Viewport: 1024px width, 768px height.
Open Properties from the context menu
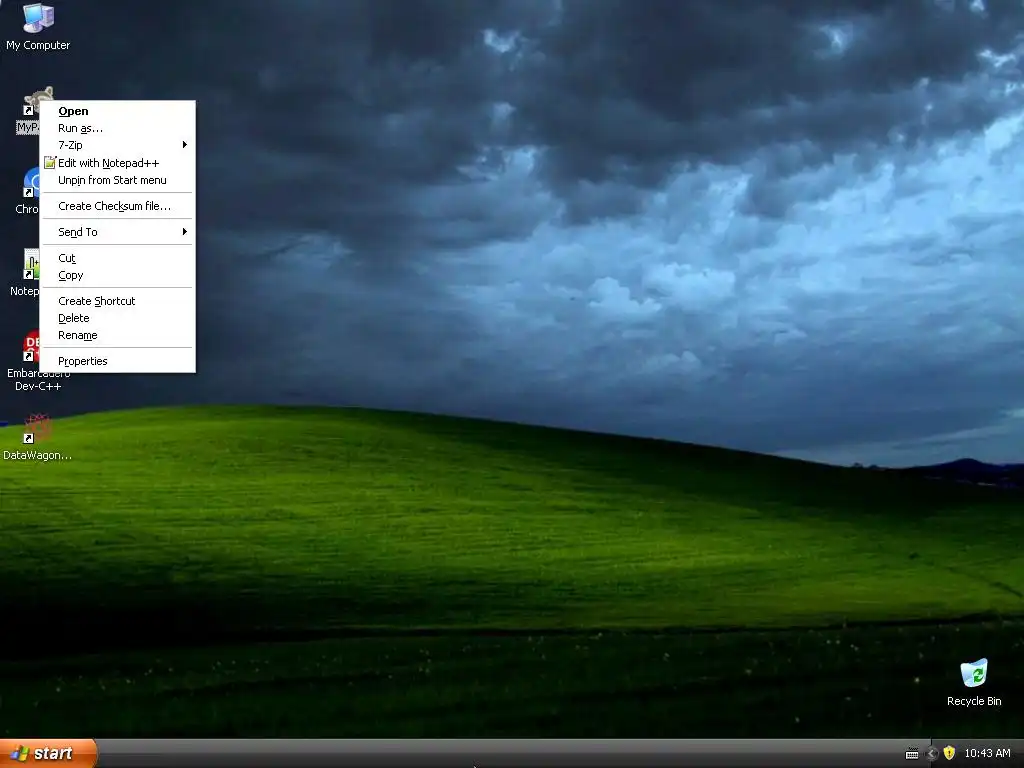pos(118,361)
